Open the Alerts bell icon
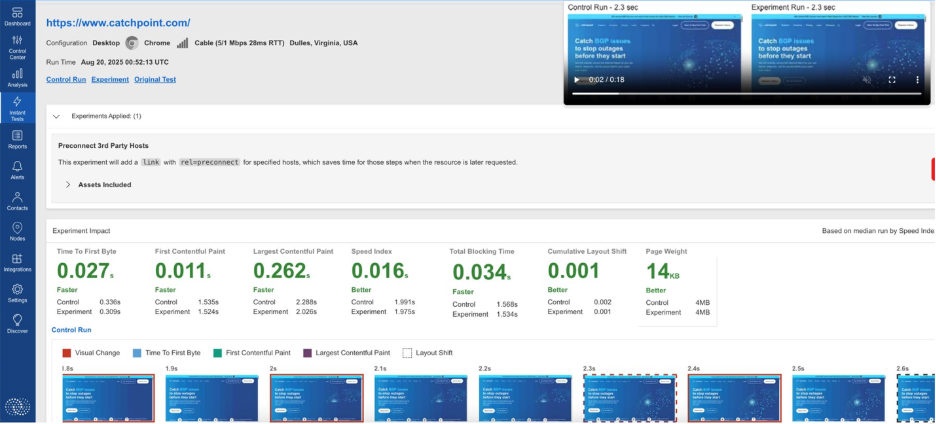 pyautogui.click(x=17, y=166)
